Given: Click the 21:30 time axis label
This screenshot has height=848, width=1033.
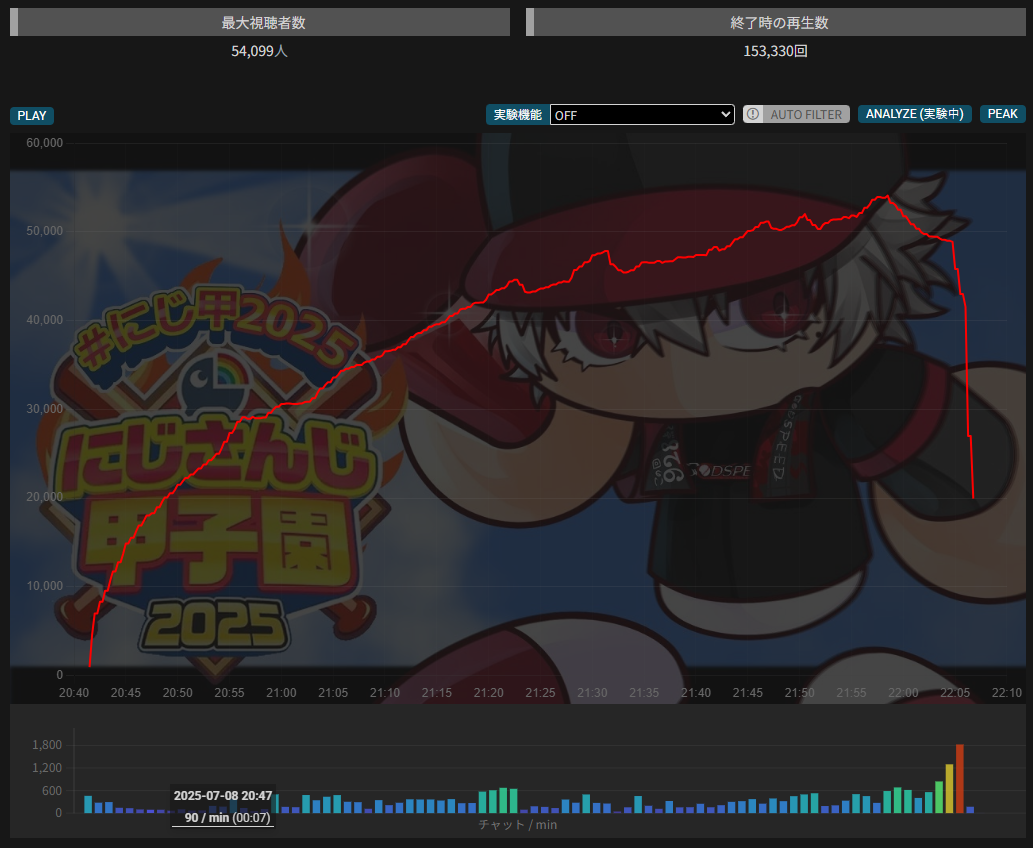Looking at the screenshot, I should 592,693.
